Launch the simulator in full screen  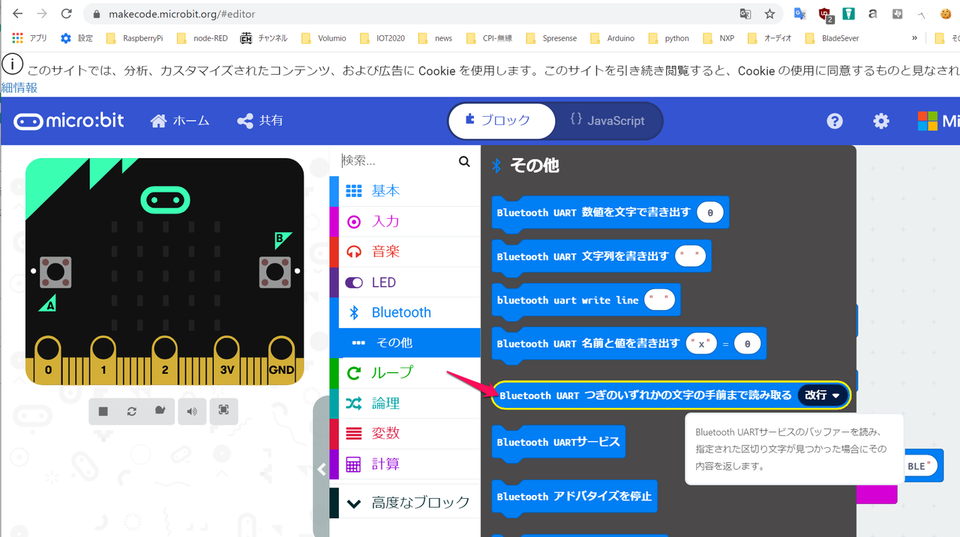[224, 410]
